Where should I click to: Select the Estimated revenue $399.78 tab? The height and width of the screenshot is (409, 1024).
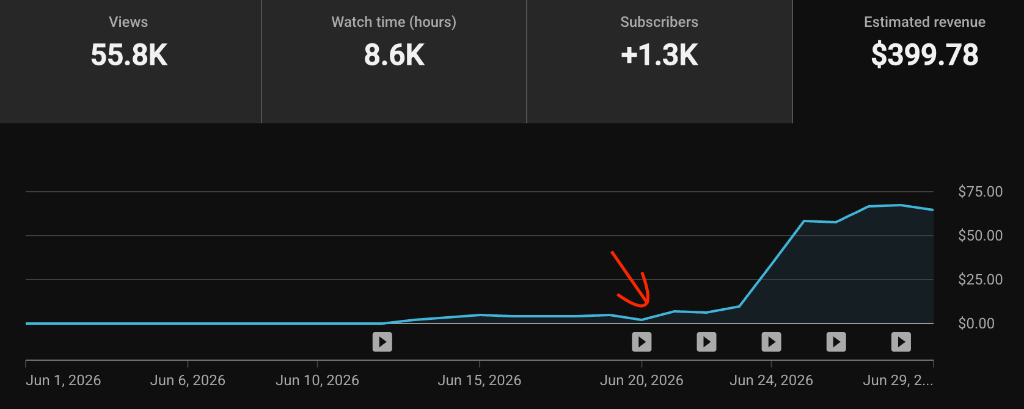point(908,61)
